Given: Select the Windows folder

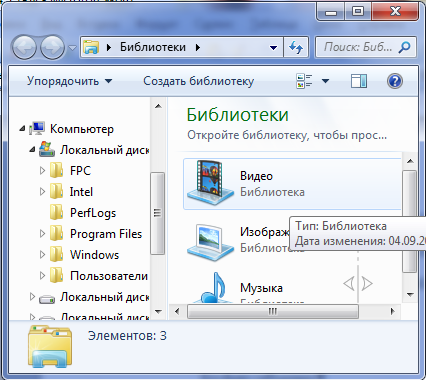Looking at the screenshot, I should [94, 255].
